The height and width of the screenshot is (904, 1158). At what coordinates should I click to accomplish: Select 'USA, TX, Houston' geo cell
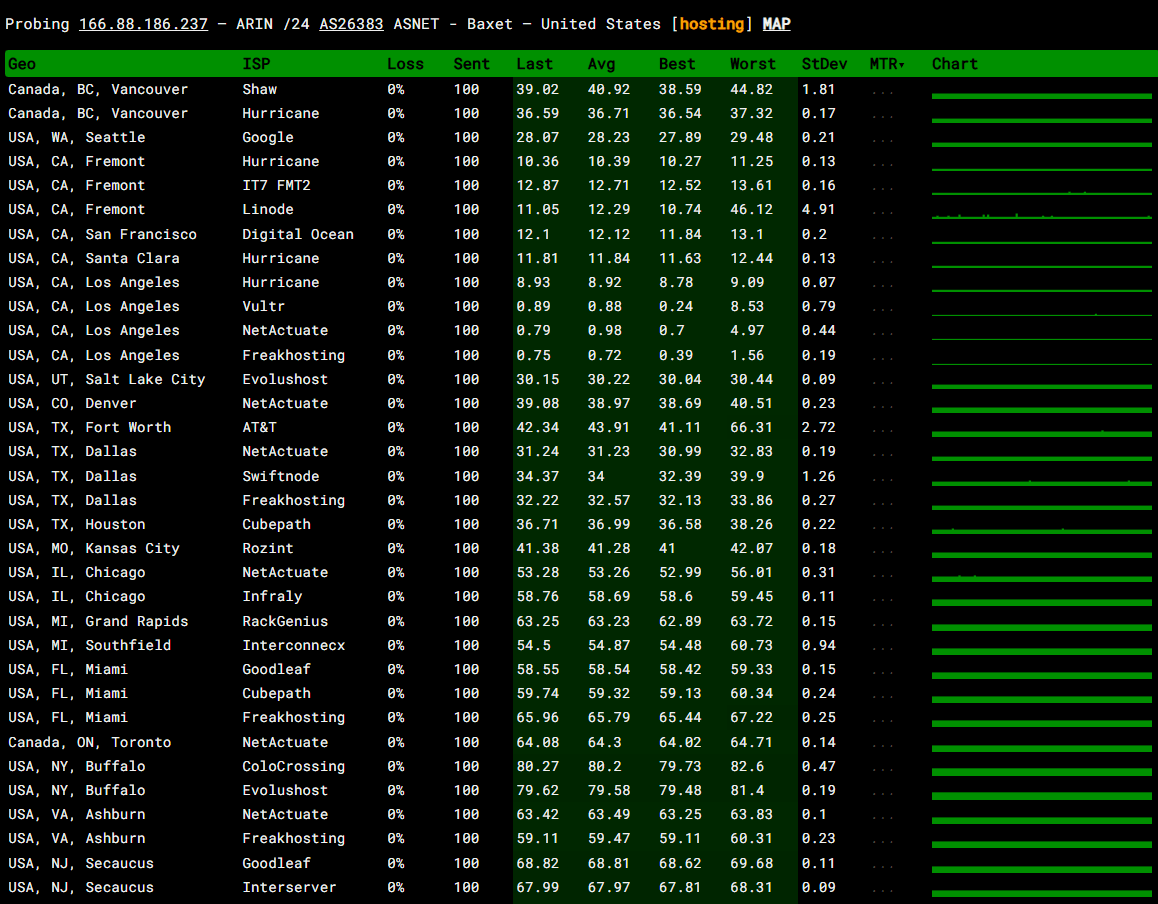tap(77, 524)
